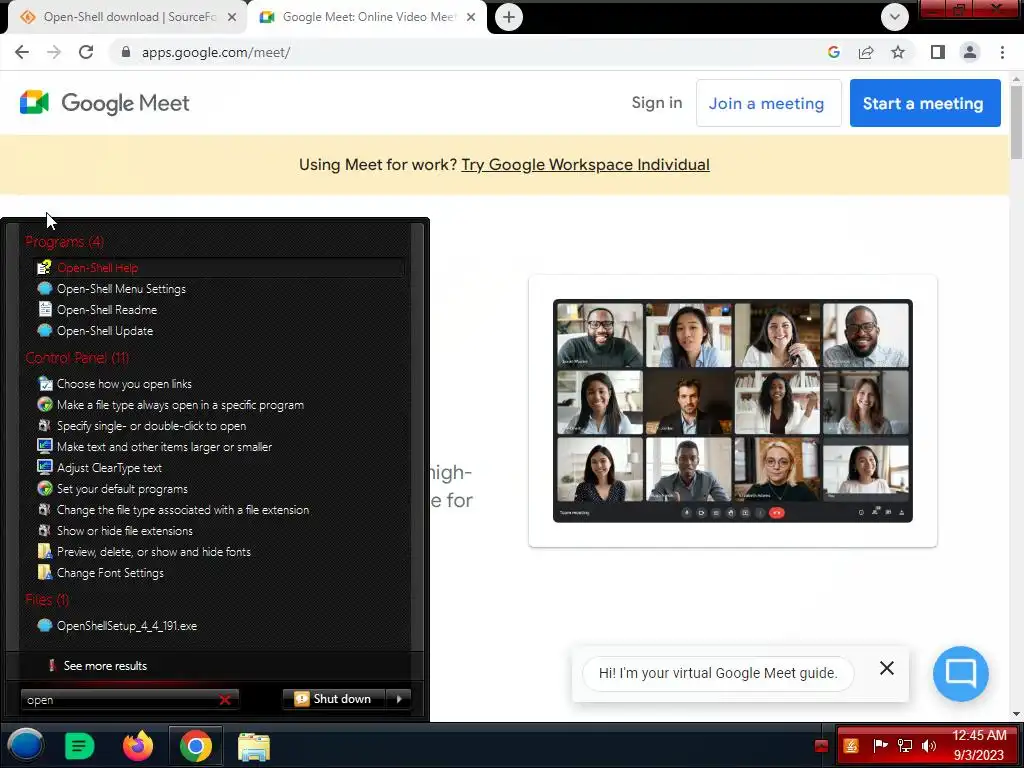Select the Google Meet tab
Image resolution: width=1024 pixels, height=768 pixels.
368,17
